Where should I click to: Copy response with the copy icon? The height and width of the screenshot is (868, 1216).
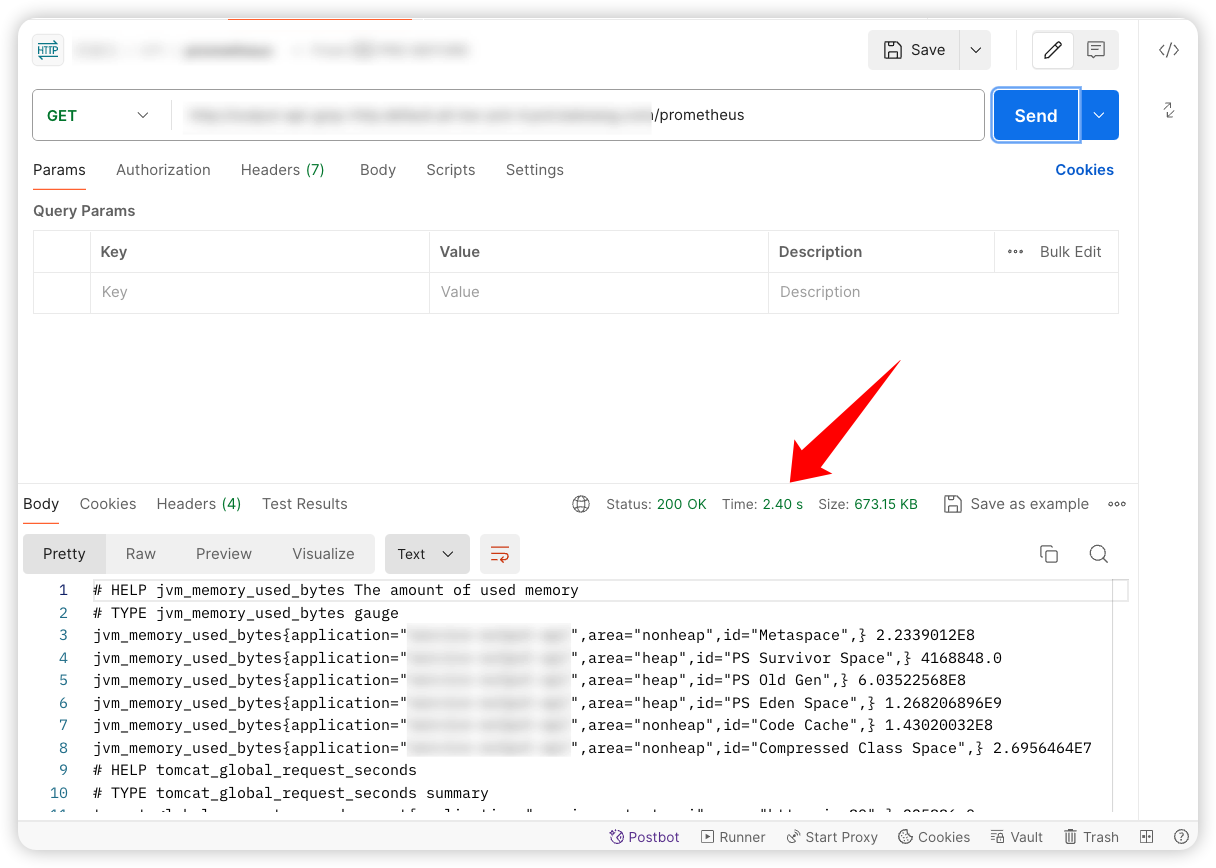click(x=1049, y=554)
